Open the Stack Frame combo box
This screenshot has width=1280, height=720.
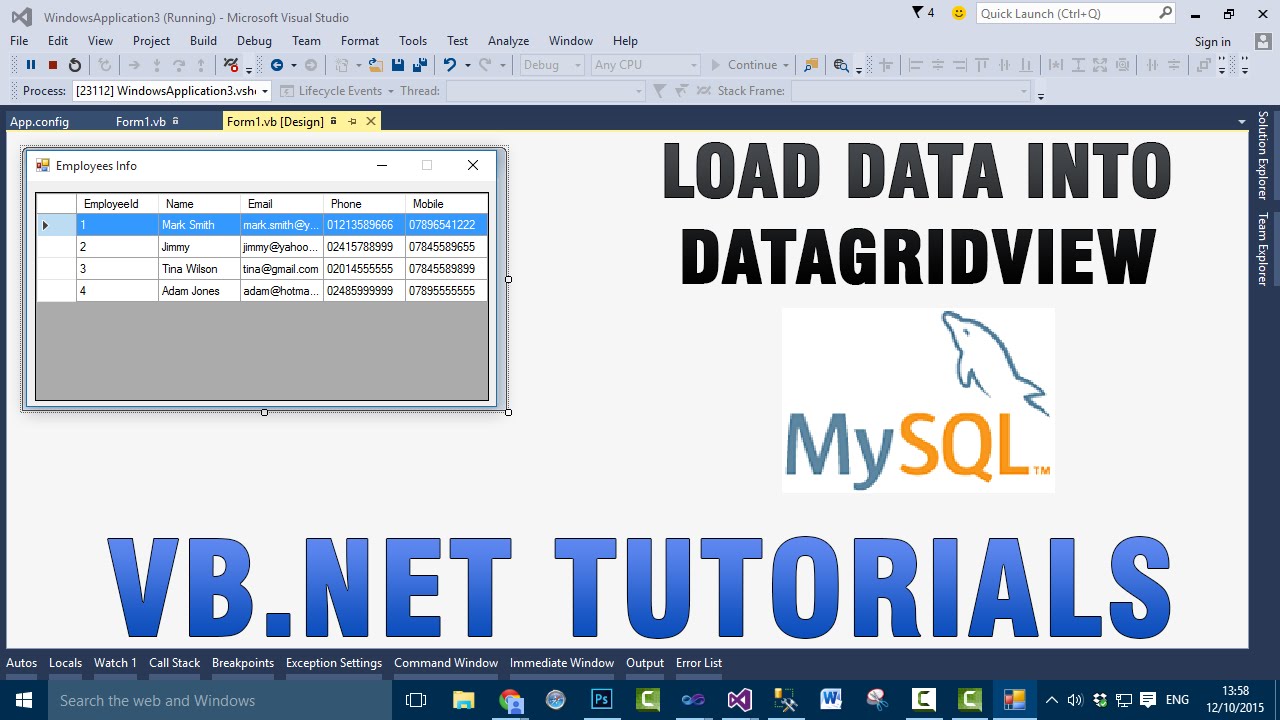(910, 91)
